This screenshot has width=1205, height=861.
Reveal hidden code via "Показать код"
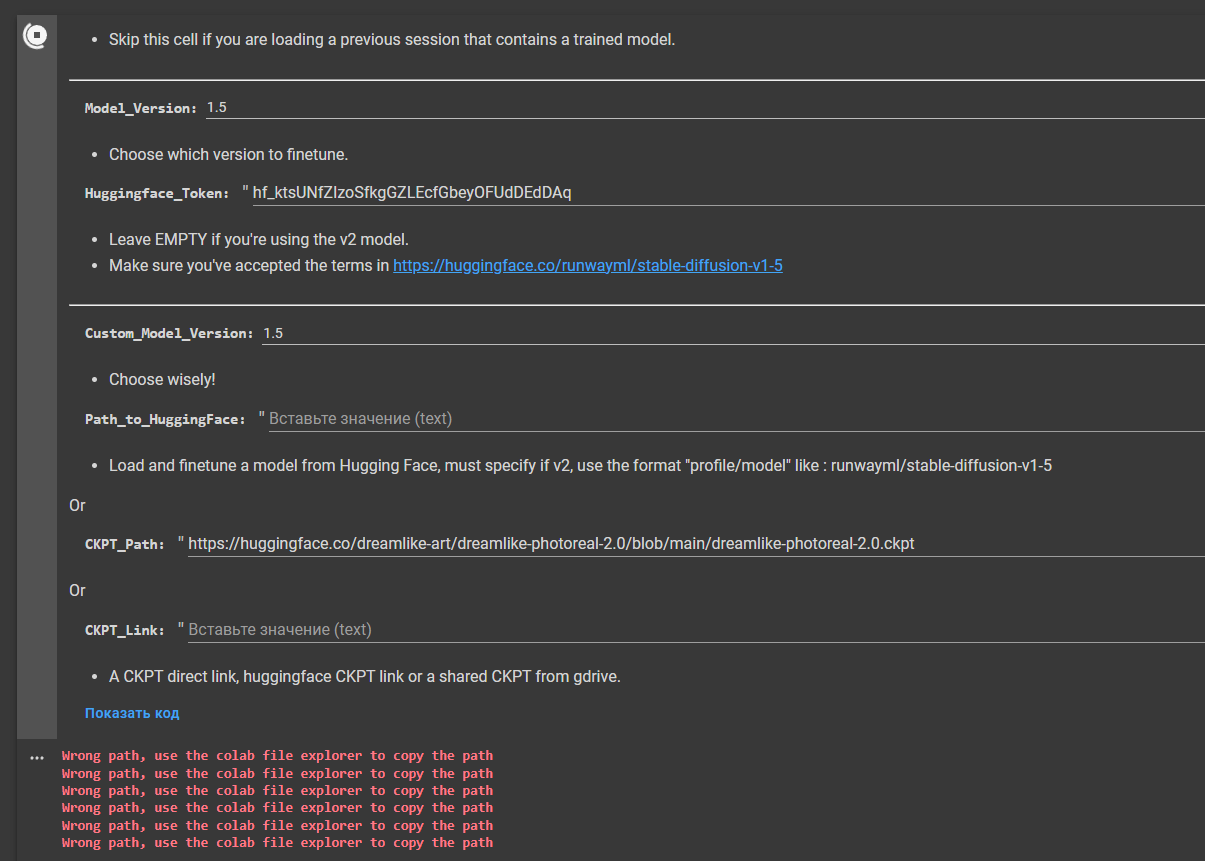pyautogui.click(x=131, y=712)
